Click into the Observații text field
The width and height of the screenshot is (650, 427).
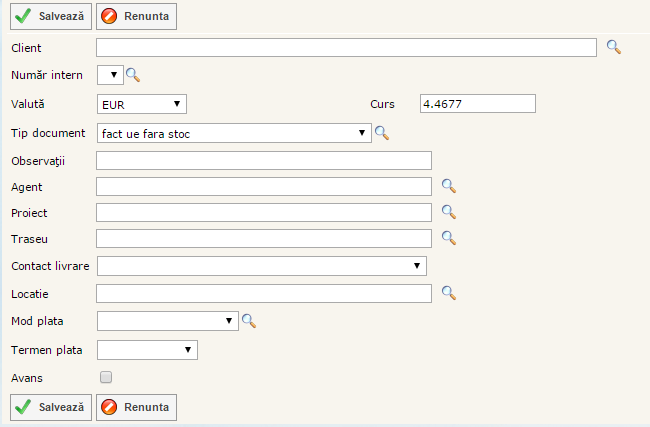[264, 160]
